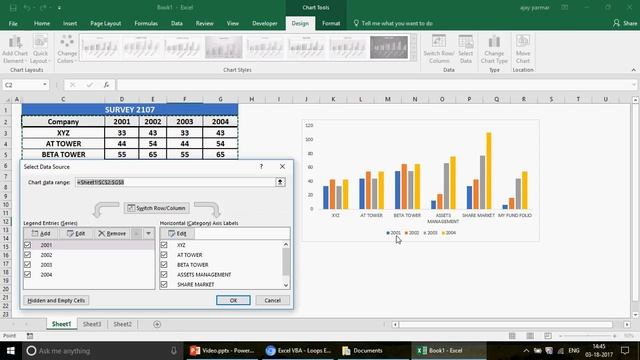Open Quick Layout gallery

point(40,49)
